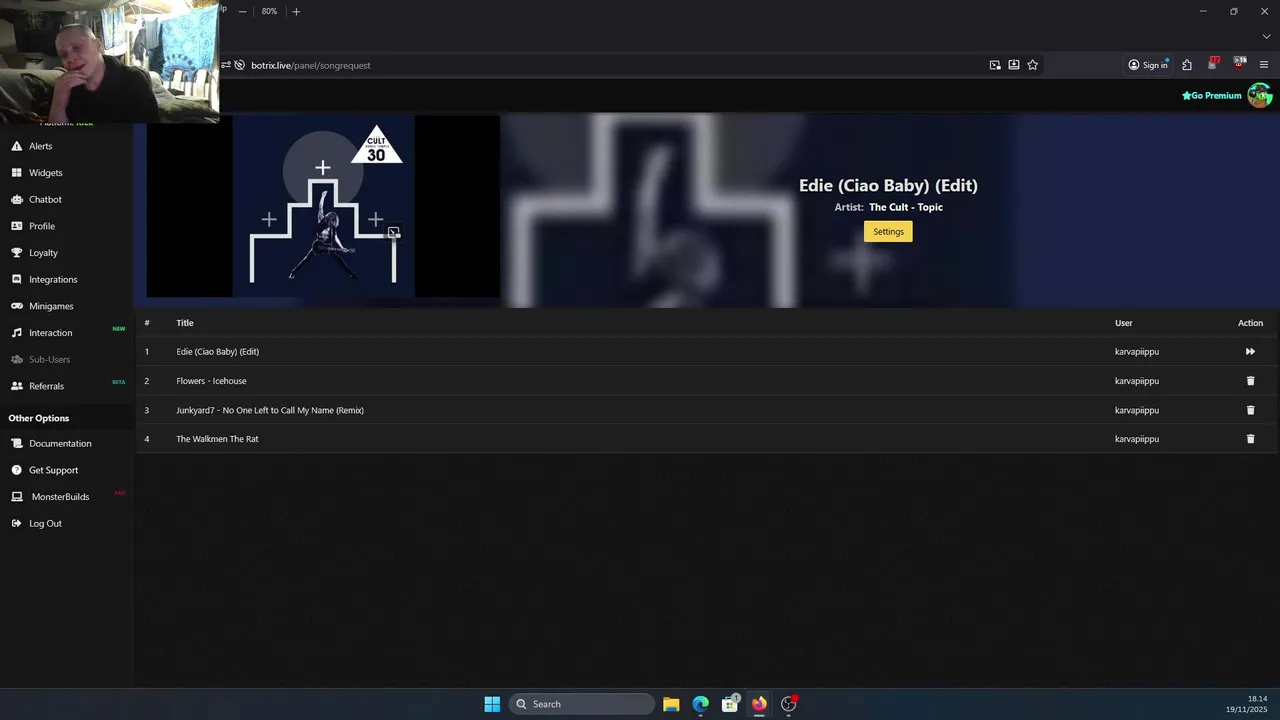1280x720 pixels.
Task: Delete Junkyard7 song from the queue
Action: point(1250,410)
